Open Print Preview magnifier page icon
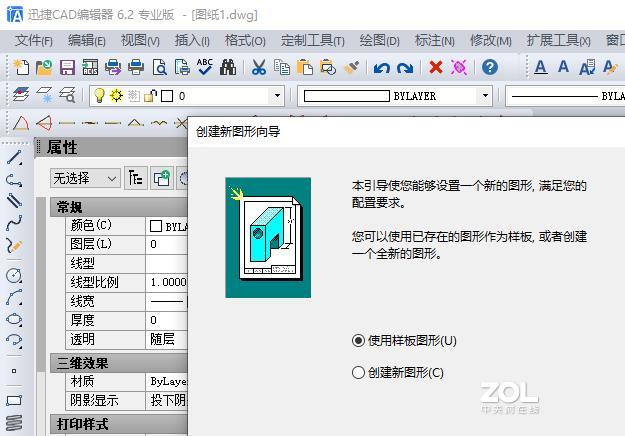Screen dimensions: 625x436 click(x=159, y=67)
